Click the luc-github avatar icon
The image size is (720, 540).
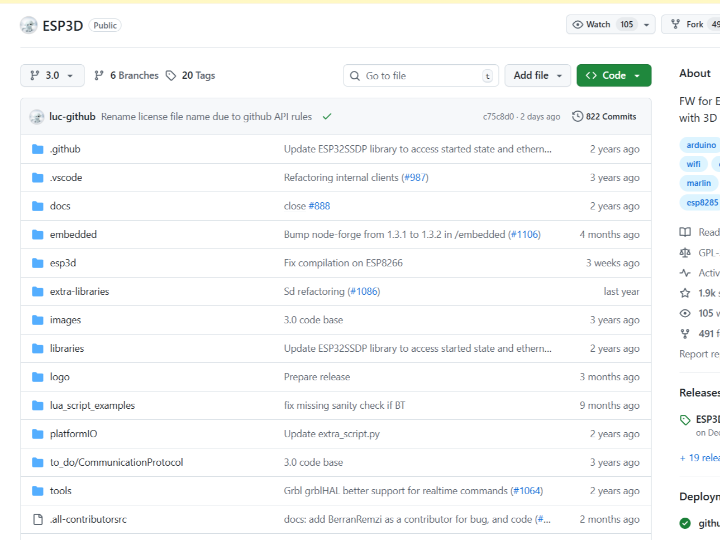coord(37,117)
